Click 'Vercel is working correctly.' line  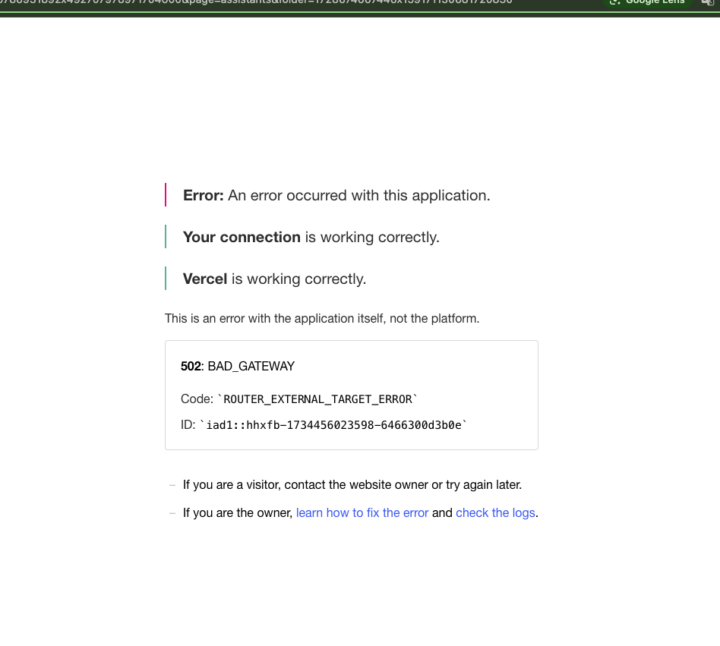tap(275, 279)
